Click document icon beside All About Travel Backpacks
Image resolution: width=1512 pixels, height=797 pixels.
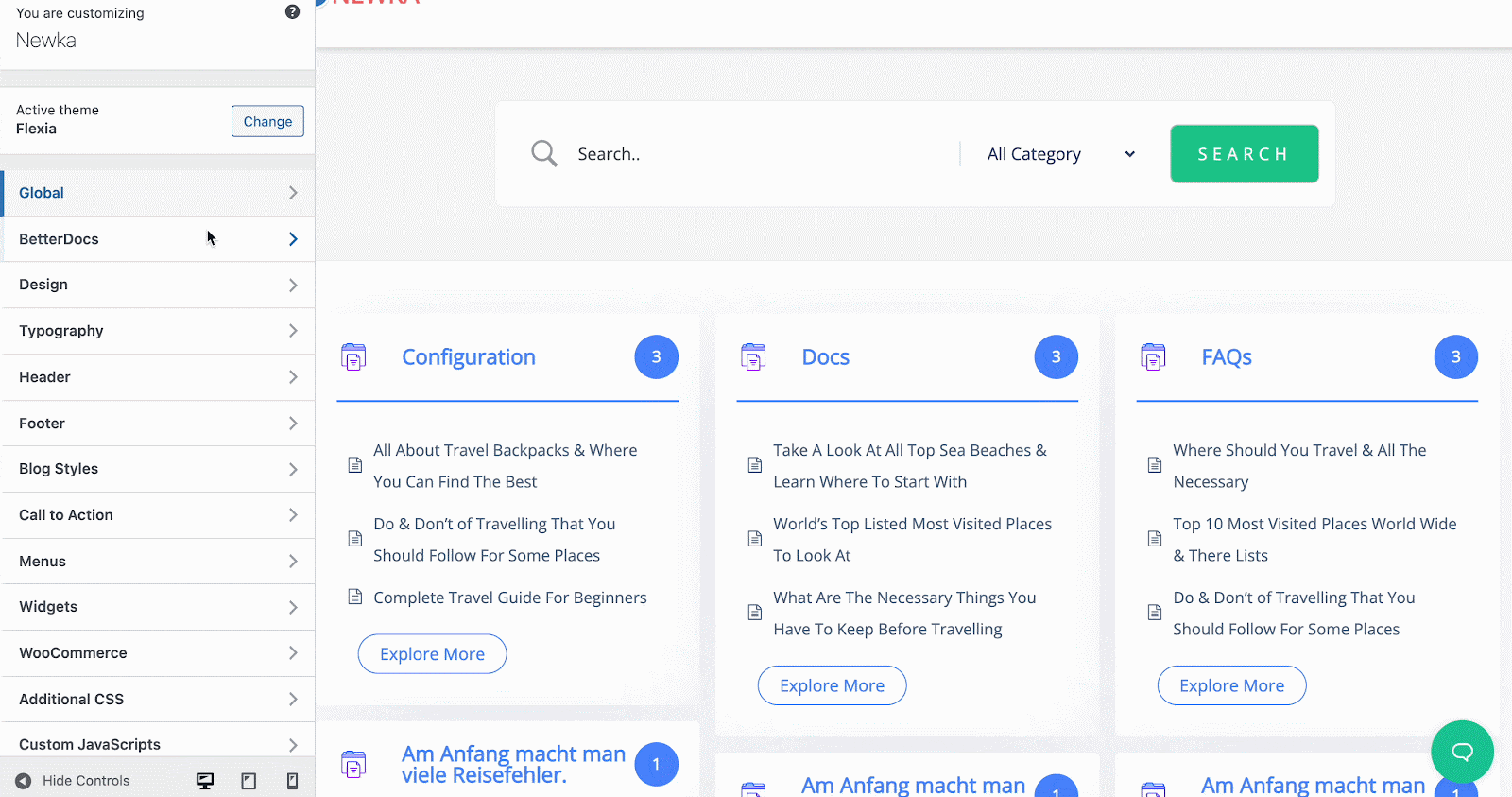[x=355, y=465]
